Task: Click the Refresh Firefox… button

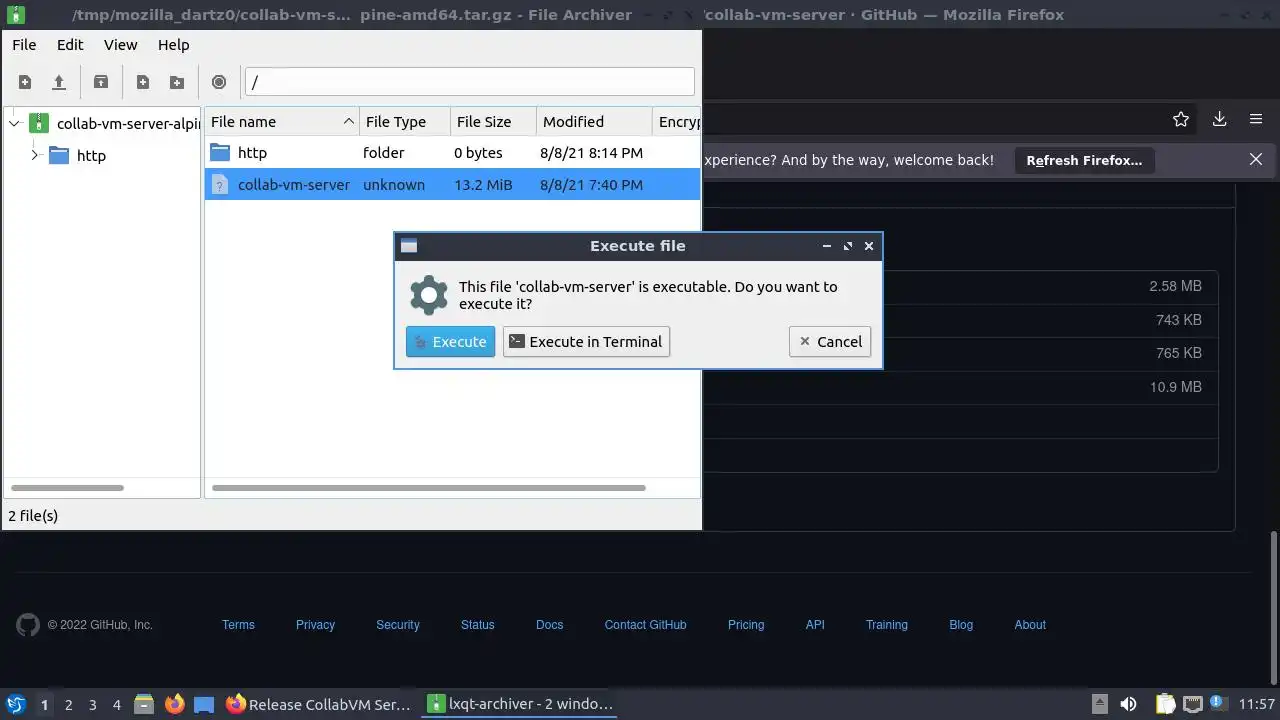Action: pos(1084,160)
